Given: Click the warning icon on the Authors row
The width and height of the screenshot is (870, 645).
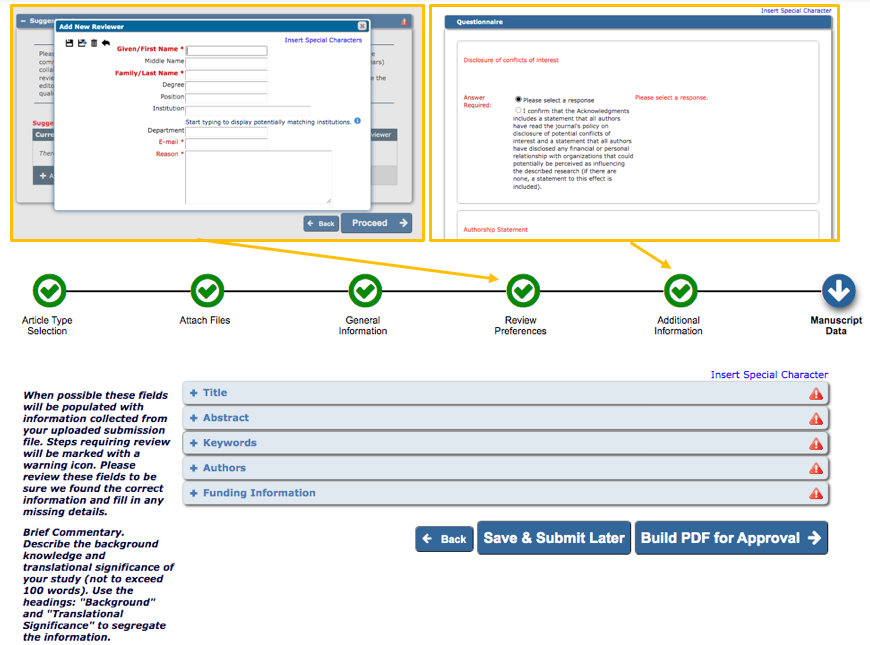Looking at the screenshot, I should pyautogui.click(x=816, y=468).
